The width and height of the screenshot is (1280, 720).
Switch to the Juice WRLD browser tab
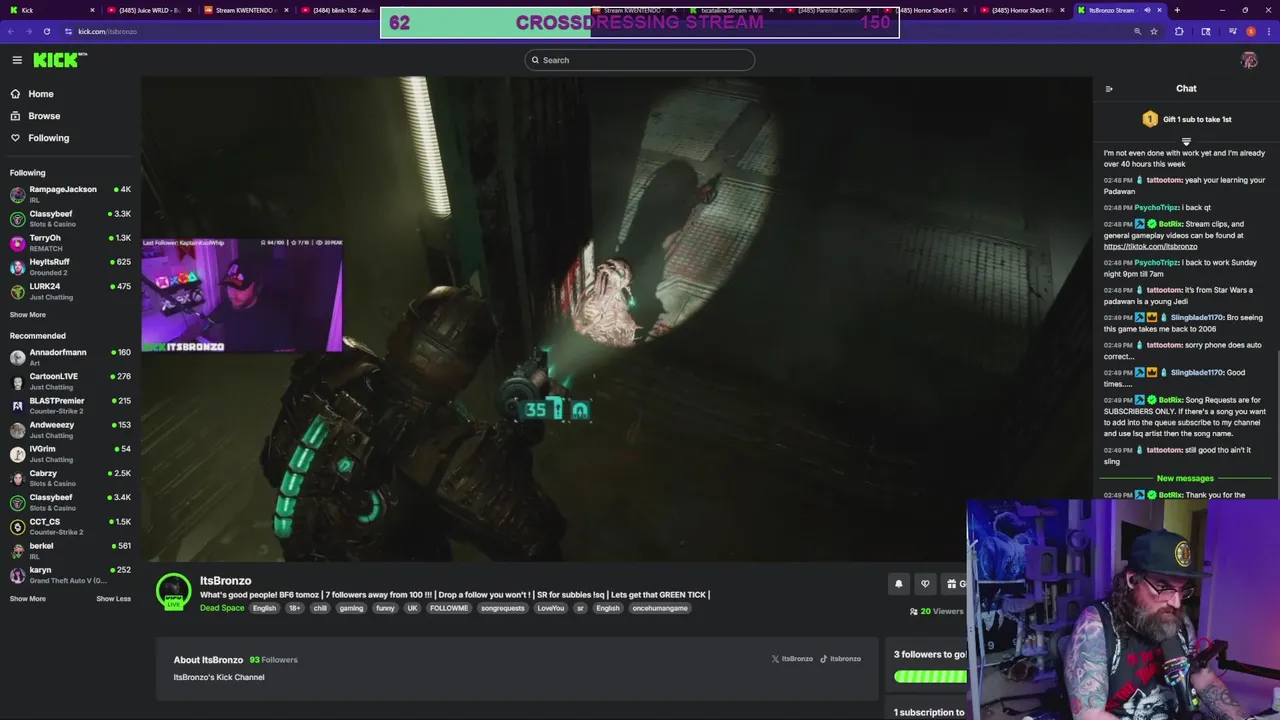click(148, 10)
